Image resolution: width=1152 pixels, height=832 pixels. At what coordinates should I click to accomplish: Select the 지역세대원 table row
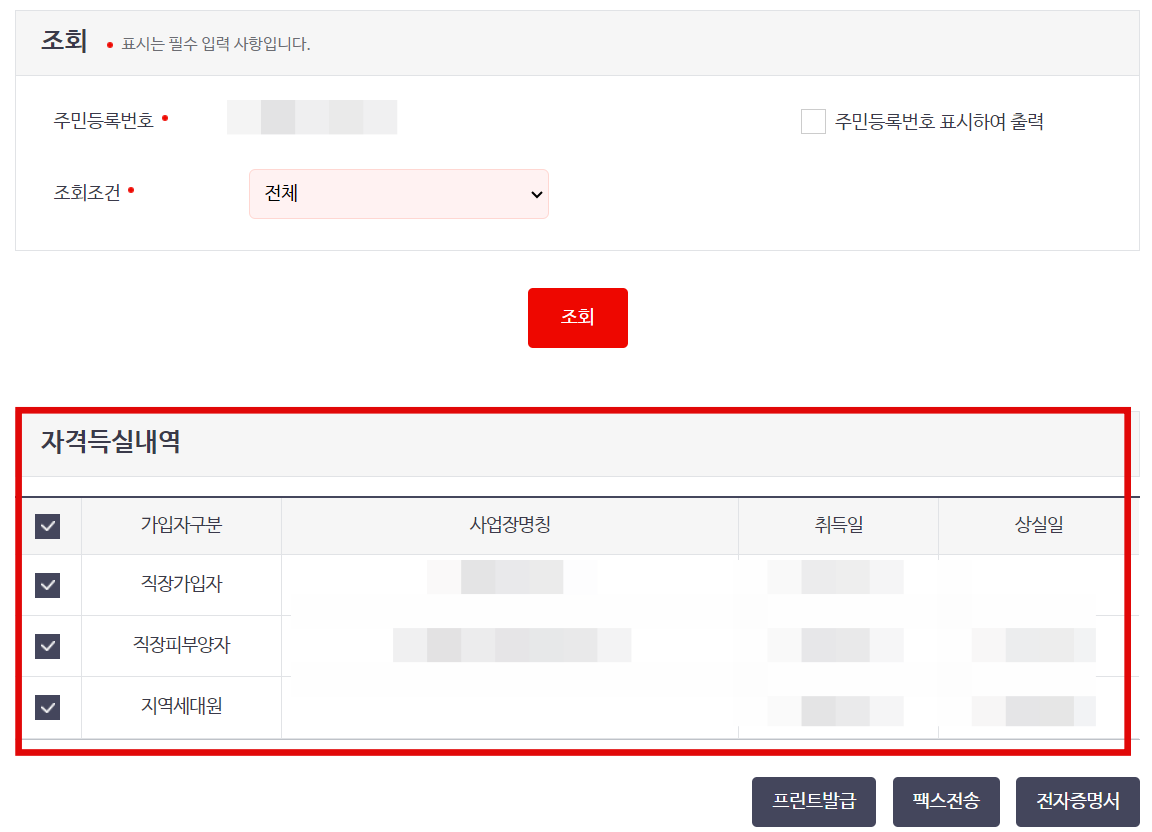point(180,707)
